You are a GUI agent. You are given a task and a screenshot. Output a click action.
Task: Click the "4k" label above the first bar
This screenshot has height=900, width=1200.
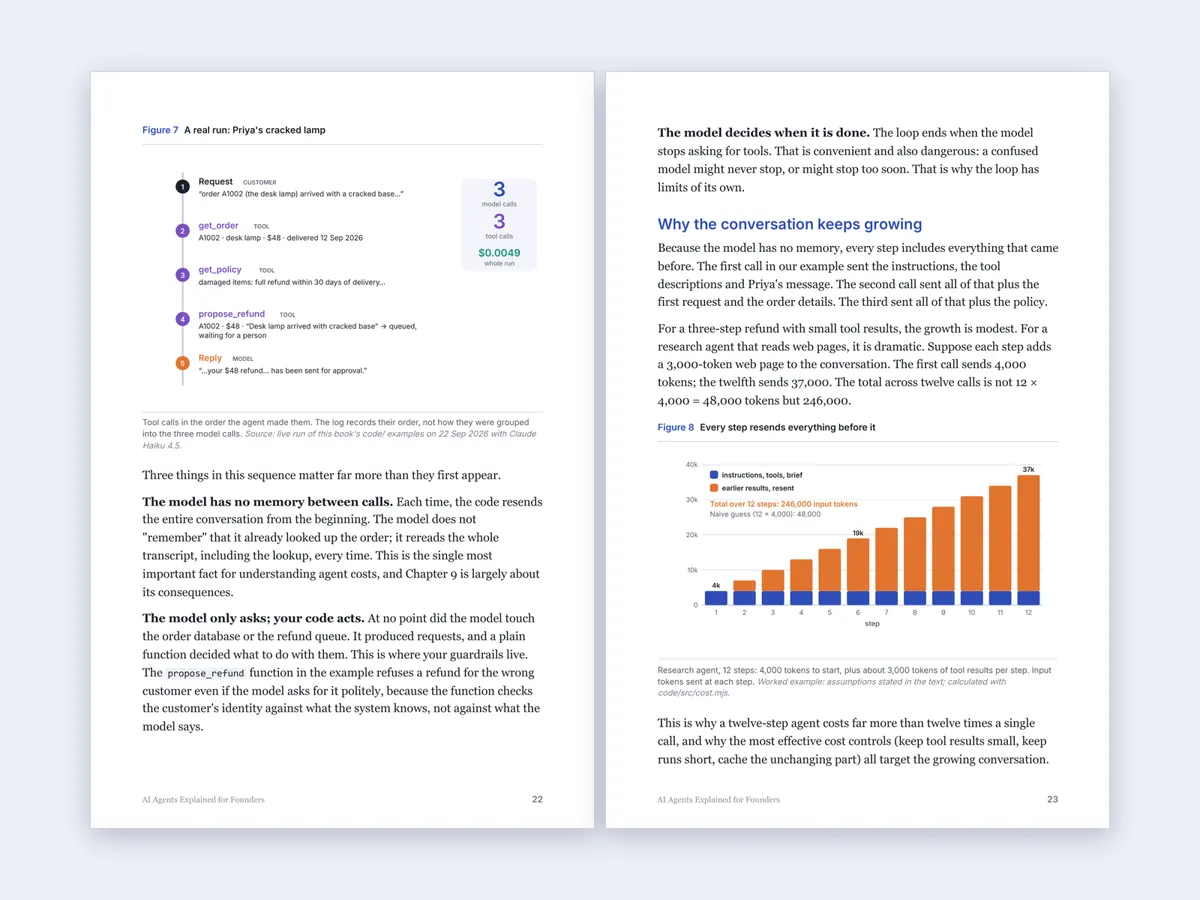tap(716, 585)
